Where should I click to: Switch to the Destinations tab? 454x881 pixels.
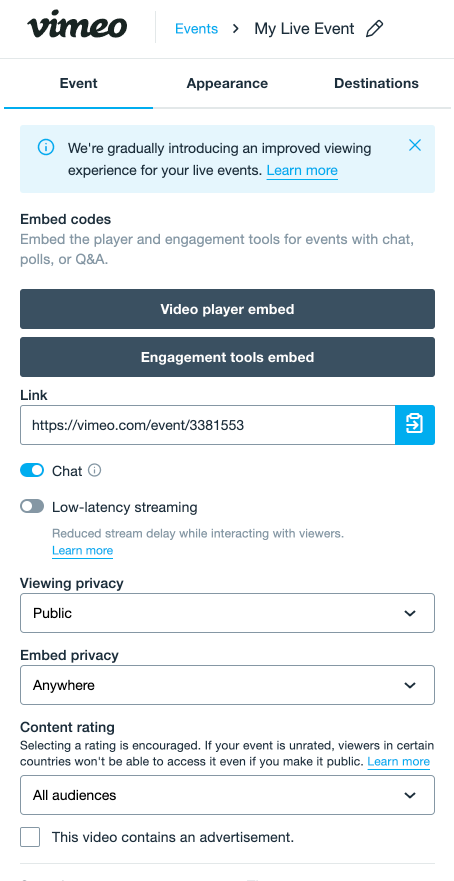click(x=376, y=84)
